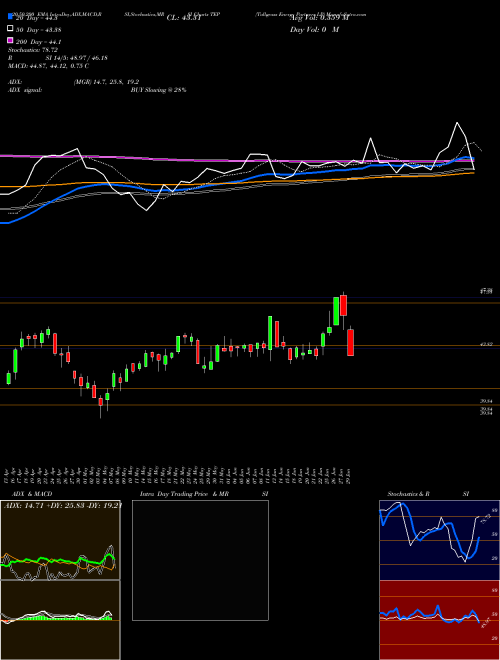
Task: Click the 43.32 price level label
Action: click(x=487, y=344)
